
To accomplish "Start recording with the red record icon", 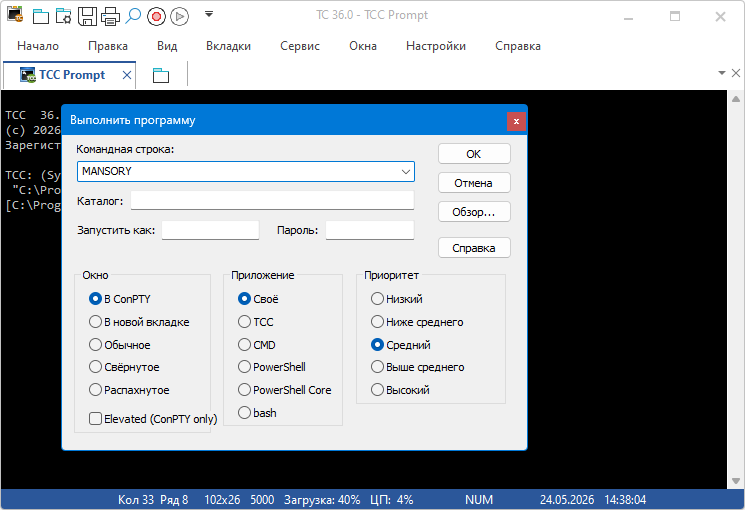I will click(x=156, y=17).
